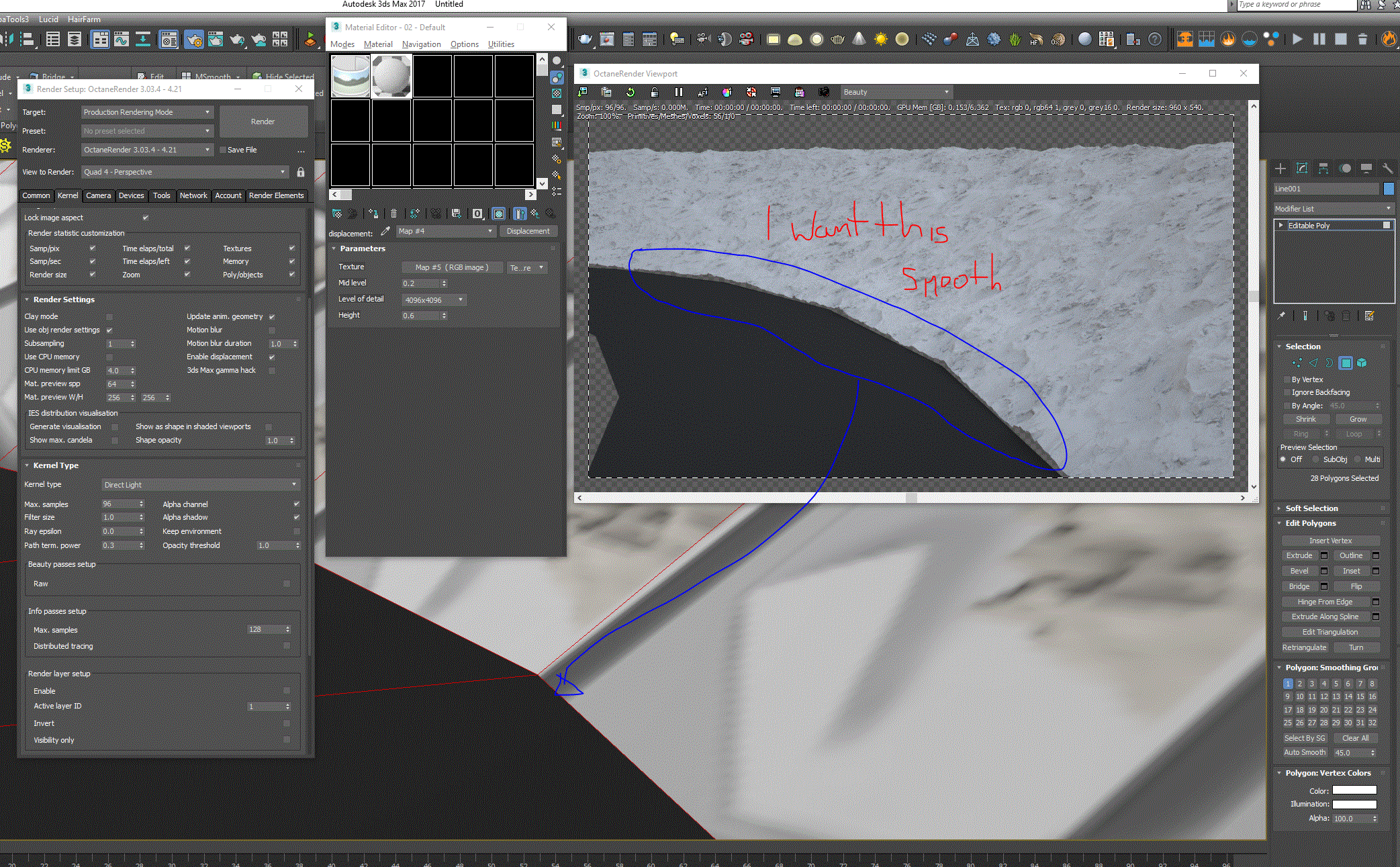This screenshot has height=867, width=1400.
Task: Toggle Alpha channel checkbox
Action: [x=296, y=504]
